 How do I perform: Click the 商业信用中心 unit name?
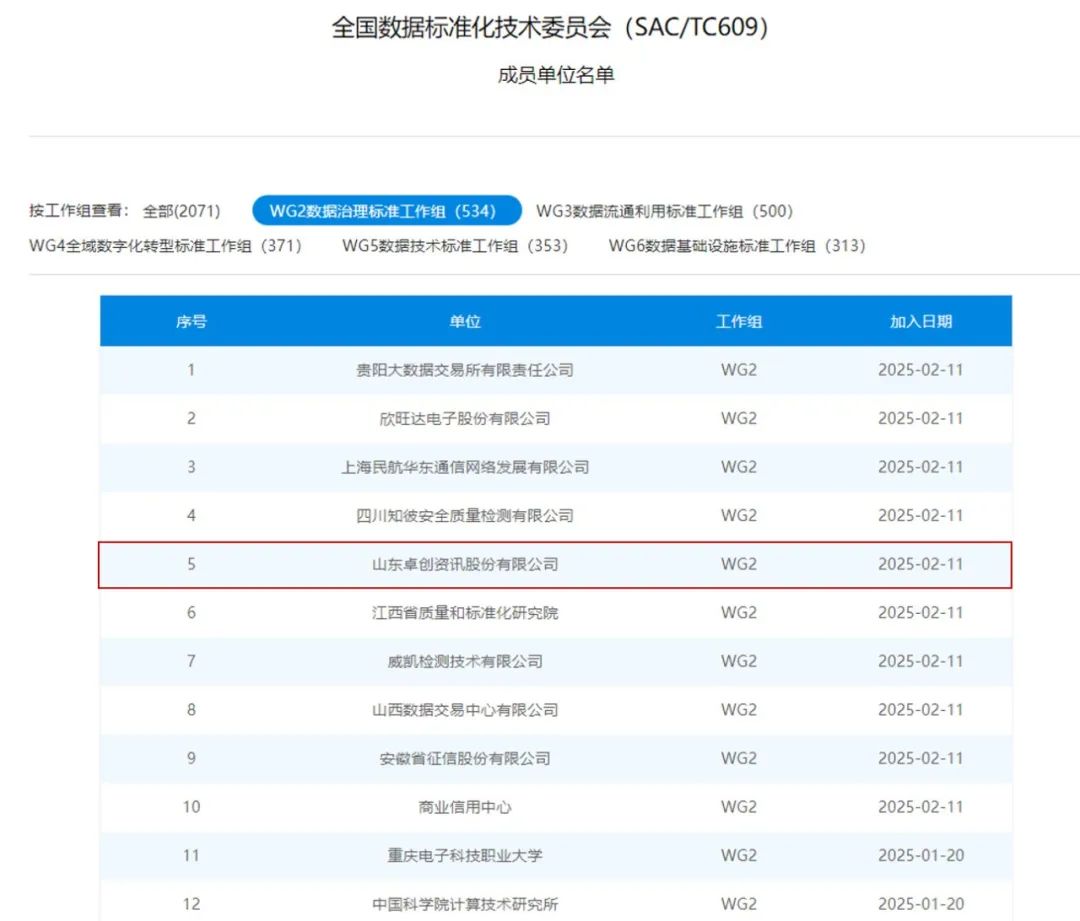coord(465,807)
